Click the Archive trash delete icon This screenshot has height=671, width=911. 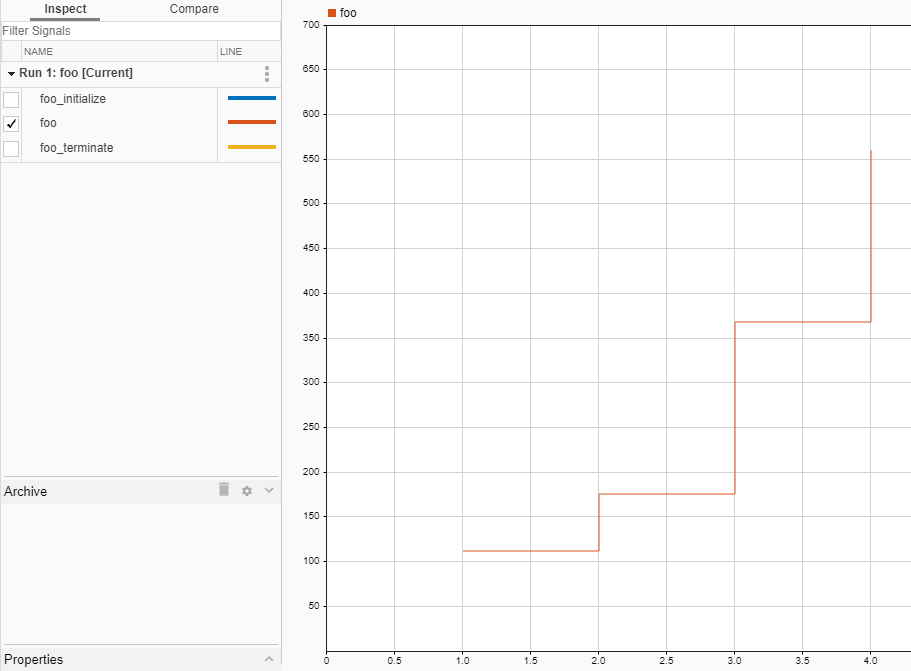(224, 490)
